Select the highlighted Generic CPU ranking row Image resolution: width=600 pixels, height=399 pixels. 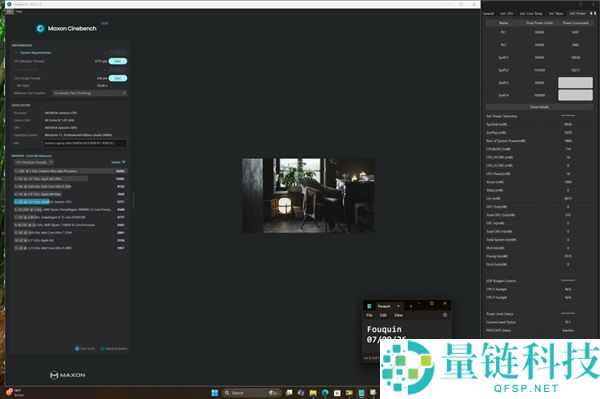(70, 202)
